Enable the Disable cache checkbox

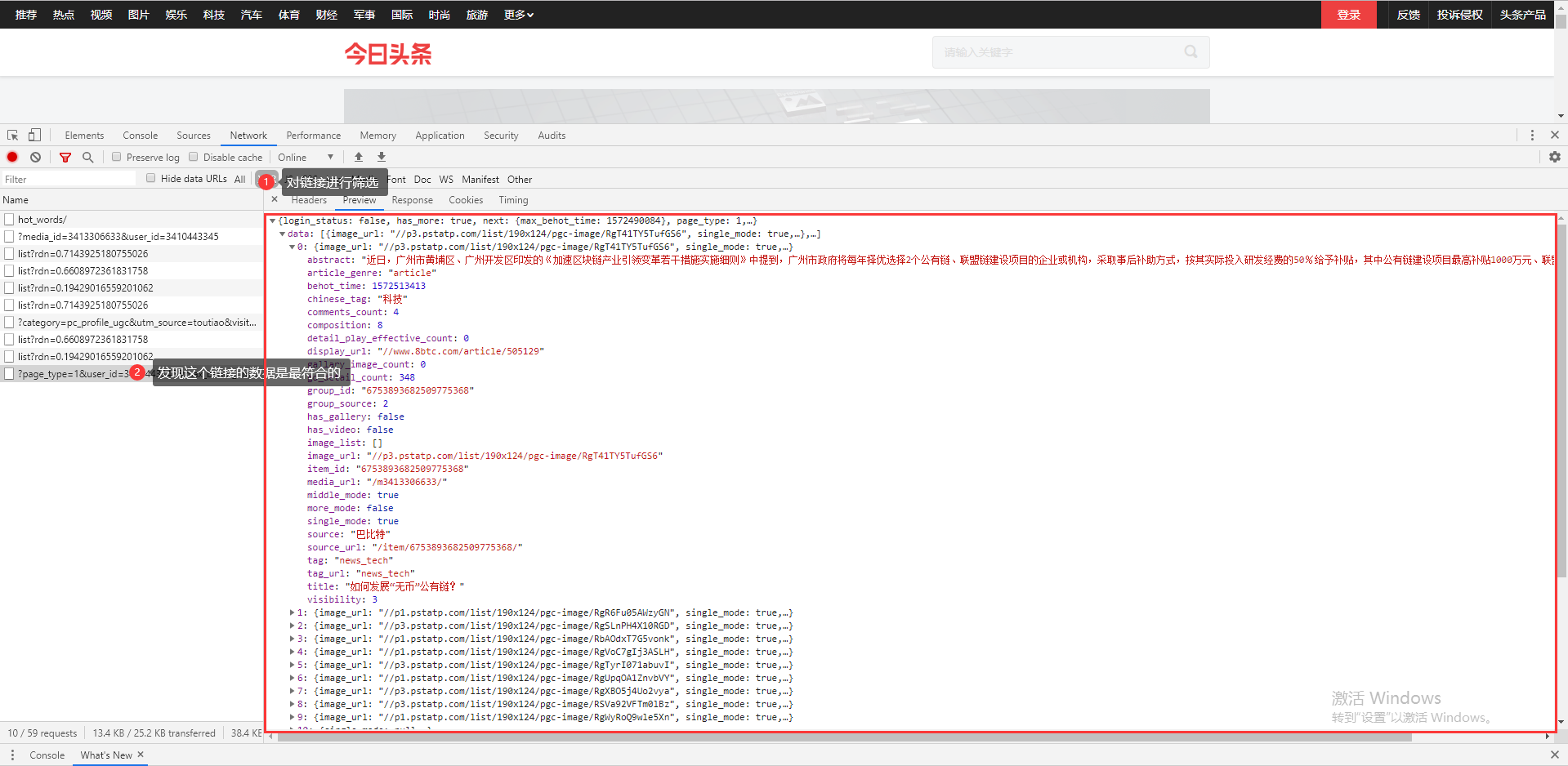click(194, 157)
